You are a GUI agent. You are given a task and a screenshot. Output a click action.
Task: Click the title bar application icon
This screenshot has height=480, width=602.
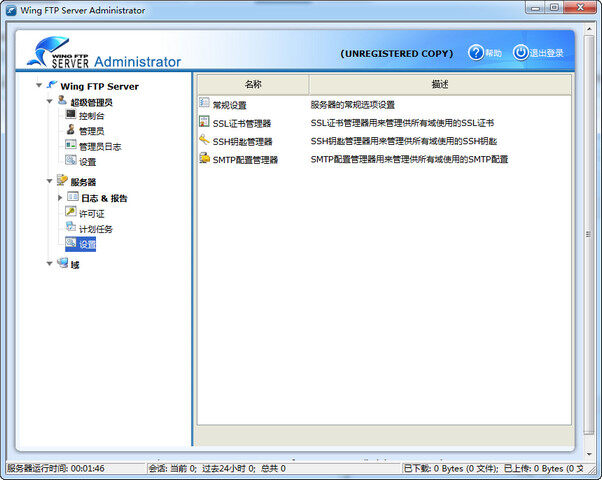11,10
